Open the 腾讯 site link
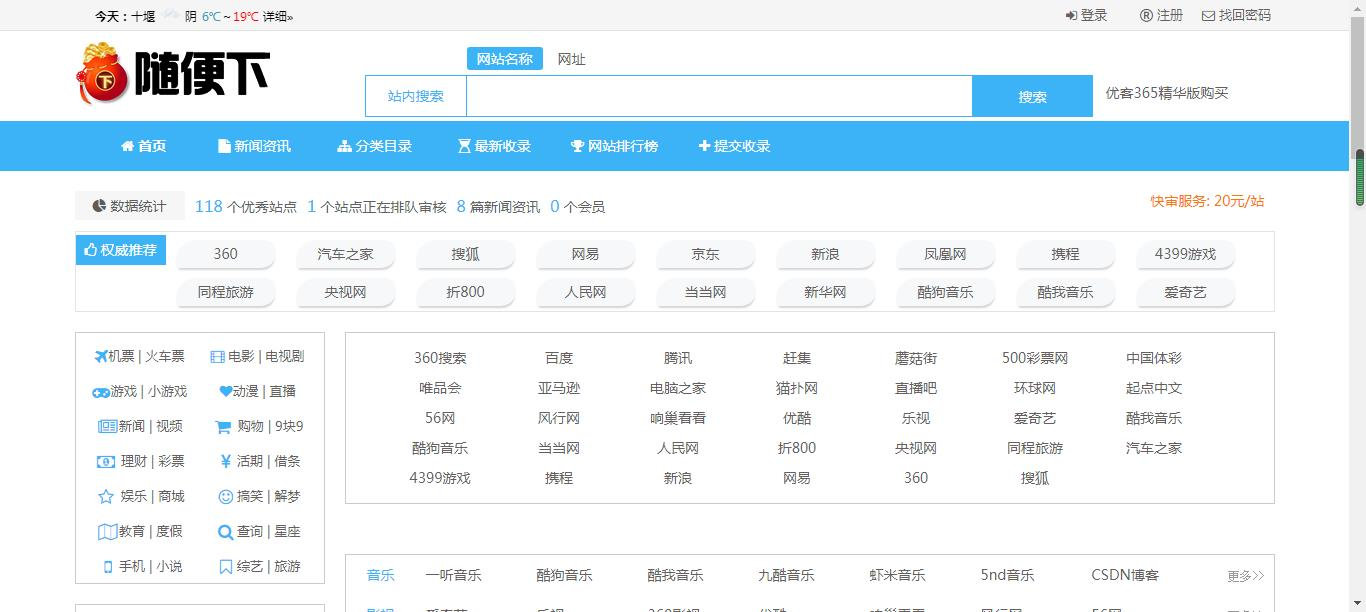The image size is (1366, 612). (x=678, y=358)
